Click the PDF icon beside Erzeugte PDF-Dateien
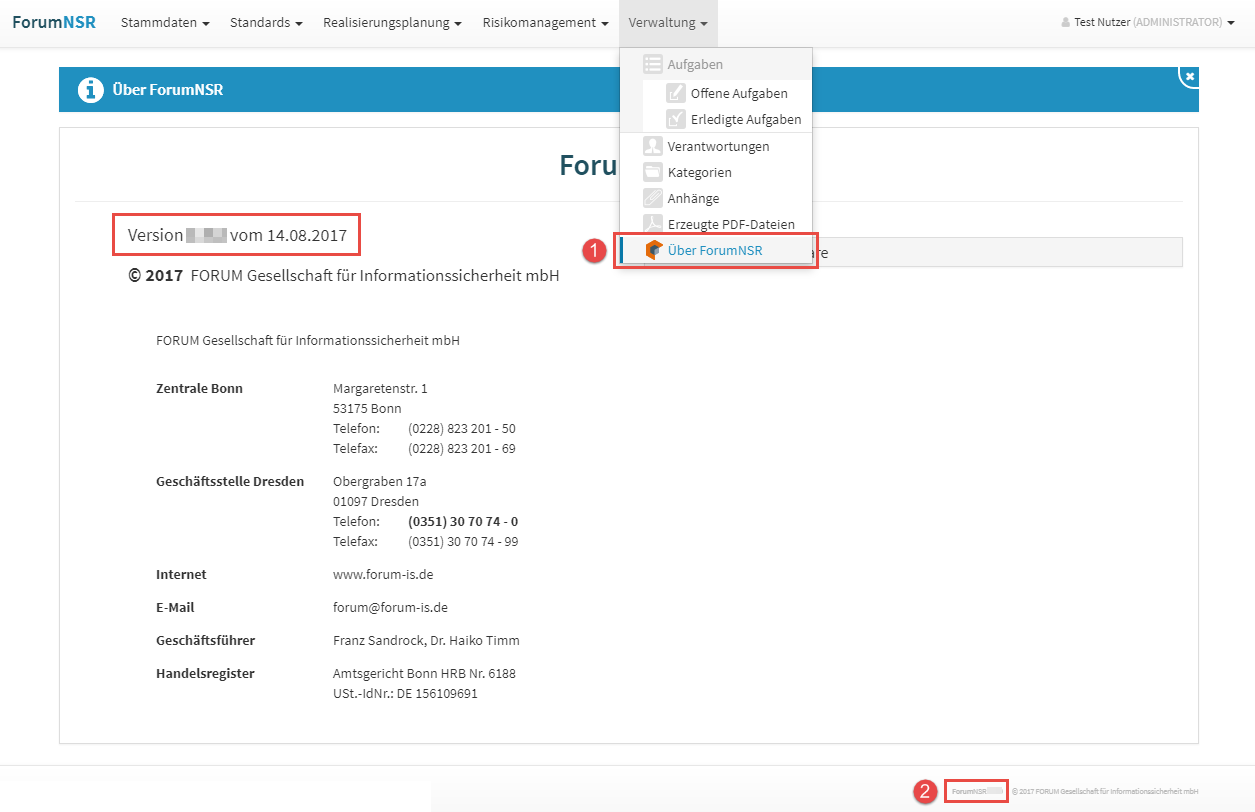The image size is (1255, 812). coord(653,224)
